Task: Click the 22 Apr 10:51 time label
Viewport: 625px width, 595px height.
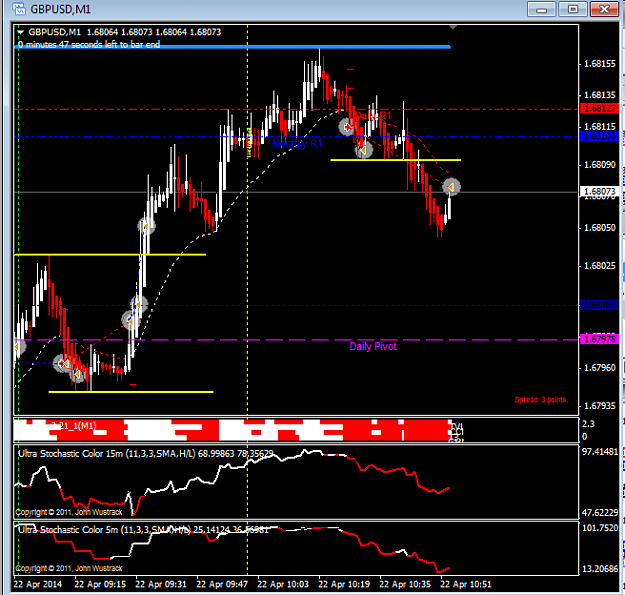Action: coord(466,585)
